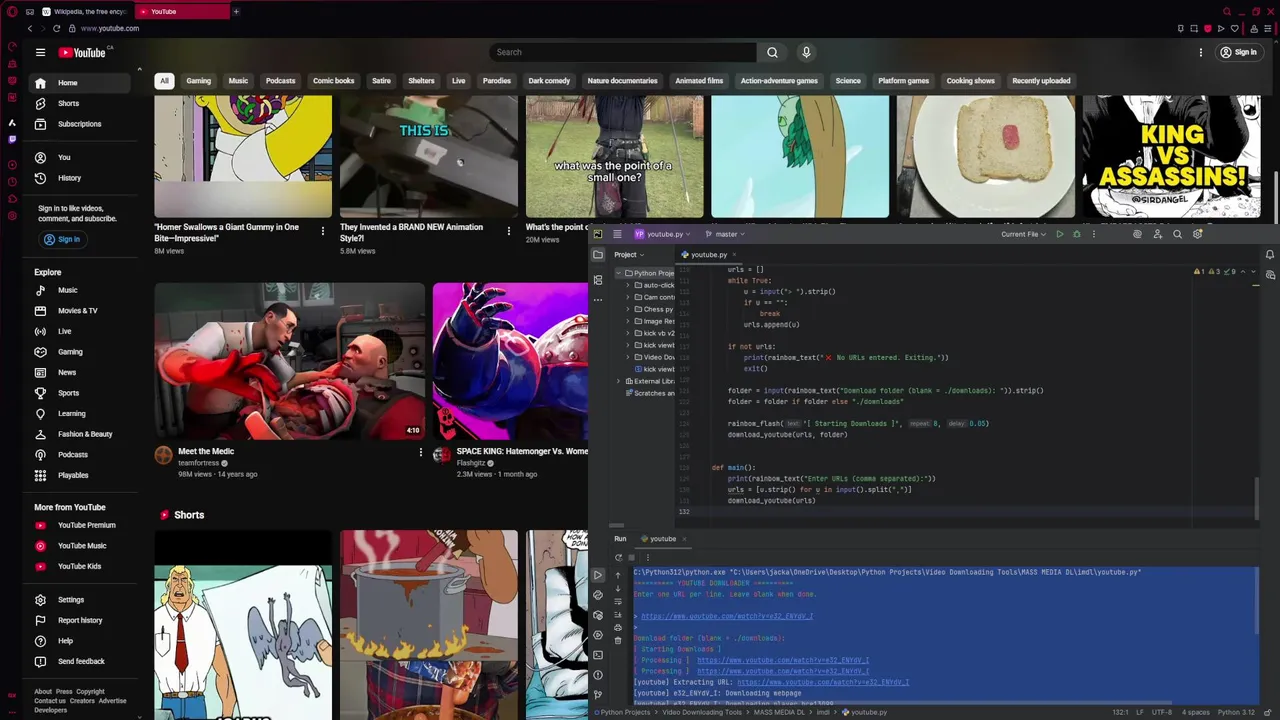Image resolution: width=1280 pixels, height=720 pixels.
Task: Reload the page in the Opera browser
Action: tap(56, 28)
